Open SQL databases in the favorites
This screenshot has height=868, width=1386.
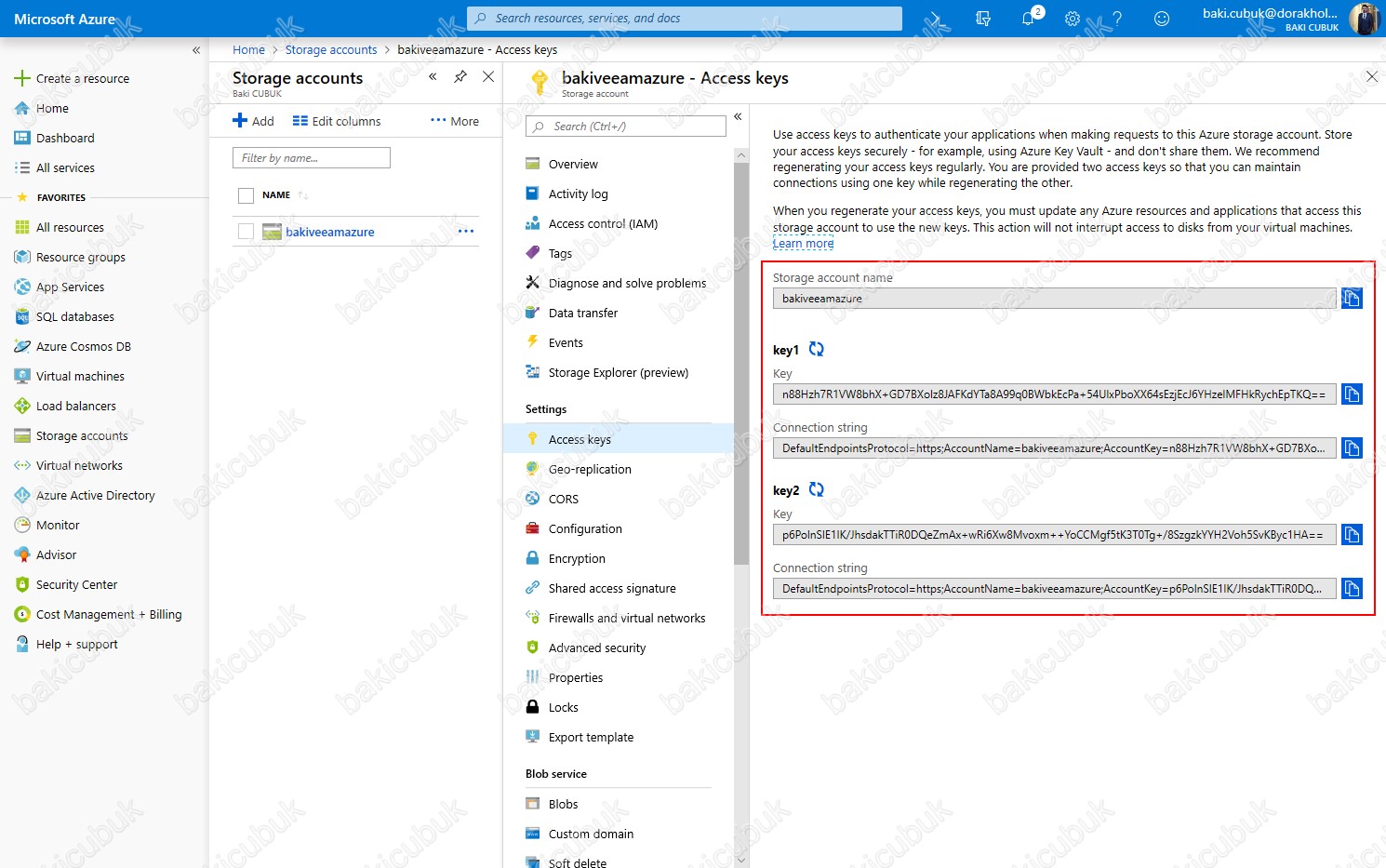pos(74,316)
